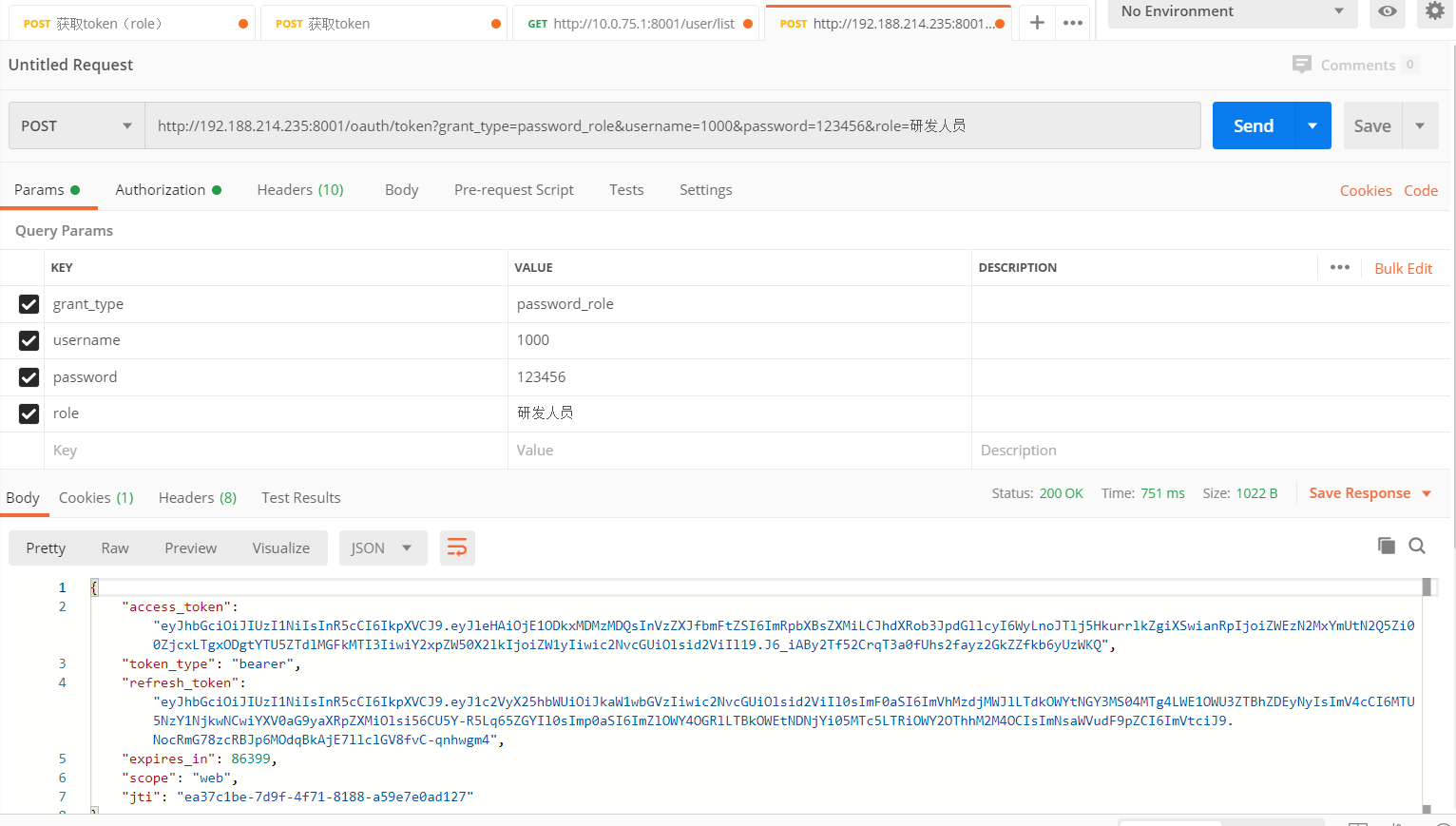Select the Raw response view
Image resolution: width=1456 pixels, height=826 pixels.
point(115,548)
